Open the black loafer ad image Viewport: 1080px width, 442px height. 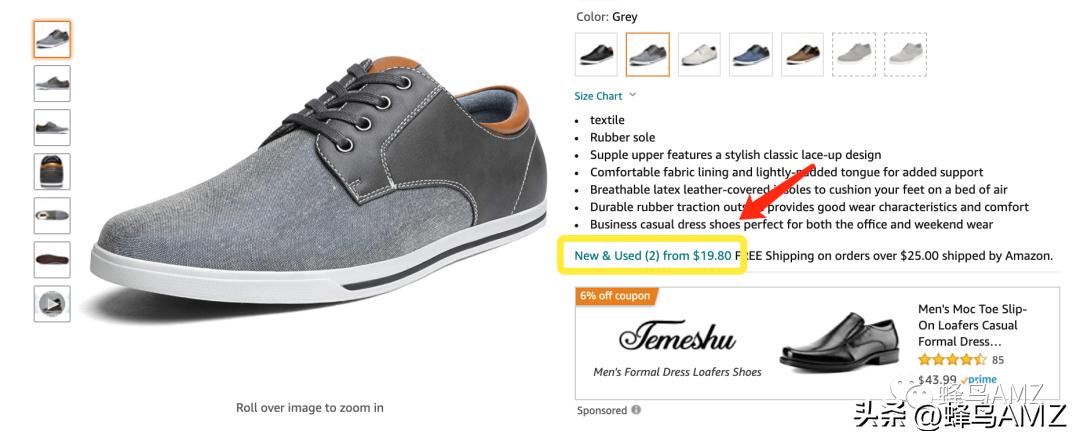click(840, 342)
